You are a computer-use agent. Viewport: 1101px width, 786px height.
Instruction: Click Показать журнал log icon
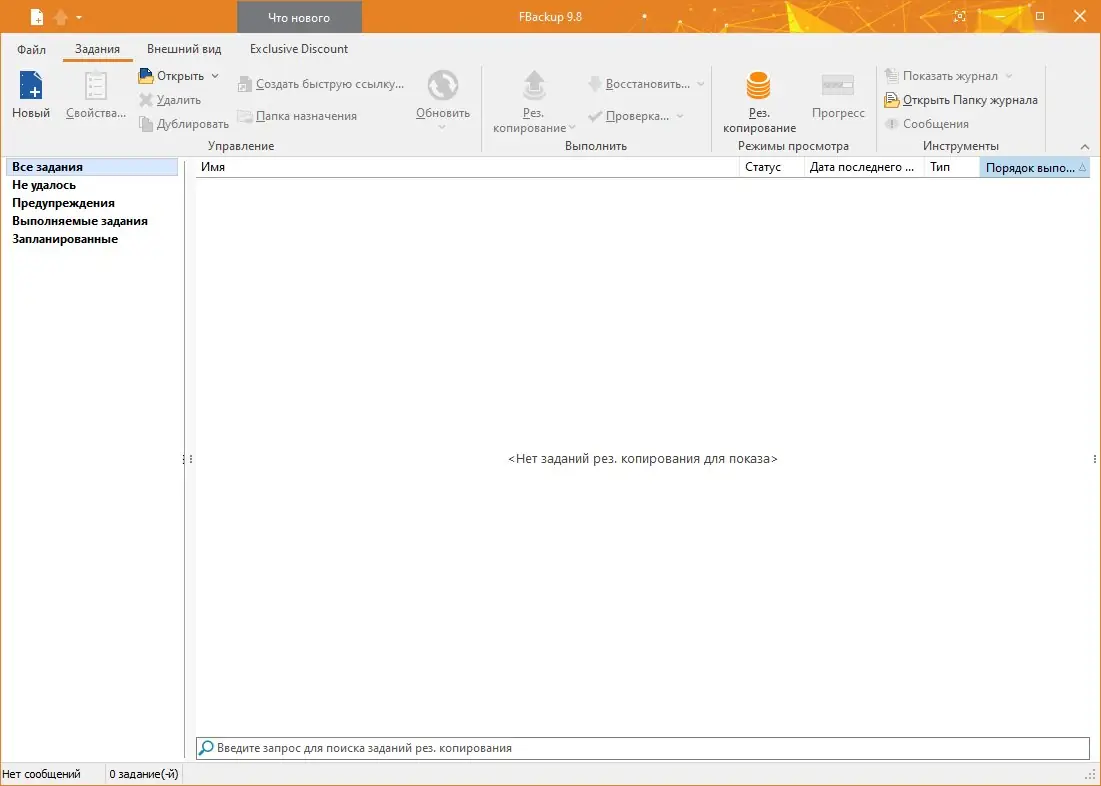point(892,76)
